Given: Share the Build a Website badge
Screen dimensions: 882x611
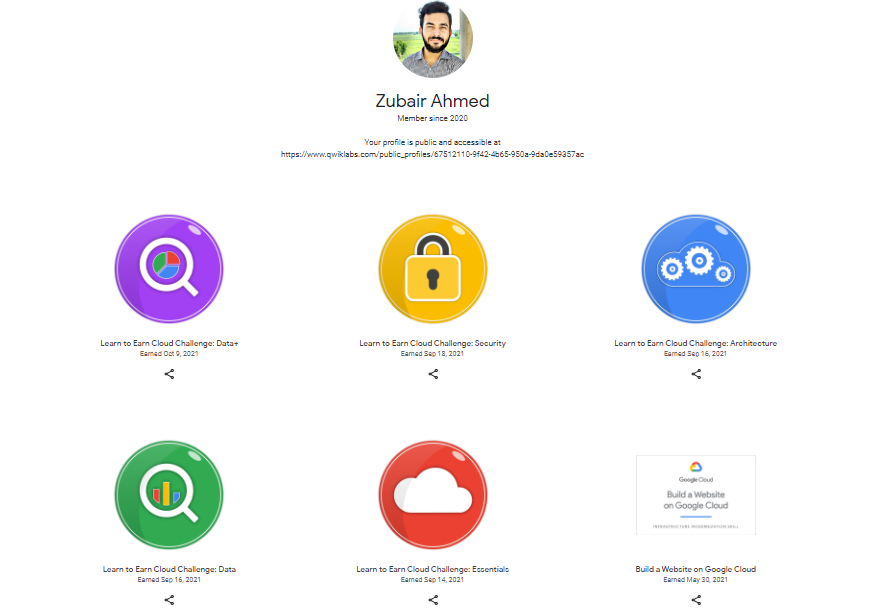Looking at the screenshot, I should pyautogui.click(x=696, y=600).
